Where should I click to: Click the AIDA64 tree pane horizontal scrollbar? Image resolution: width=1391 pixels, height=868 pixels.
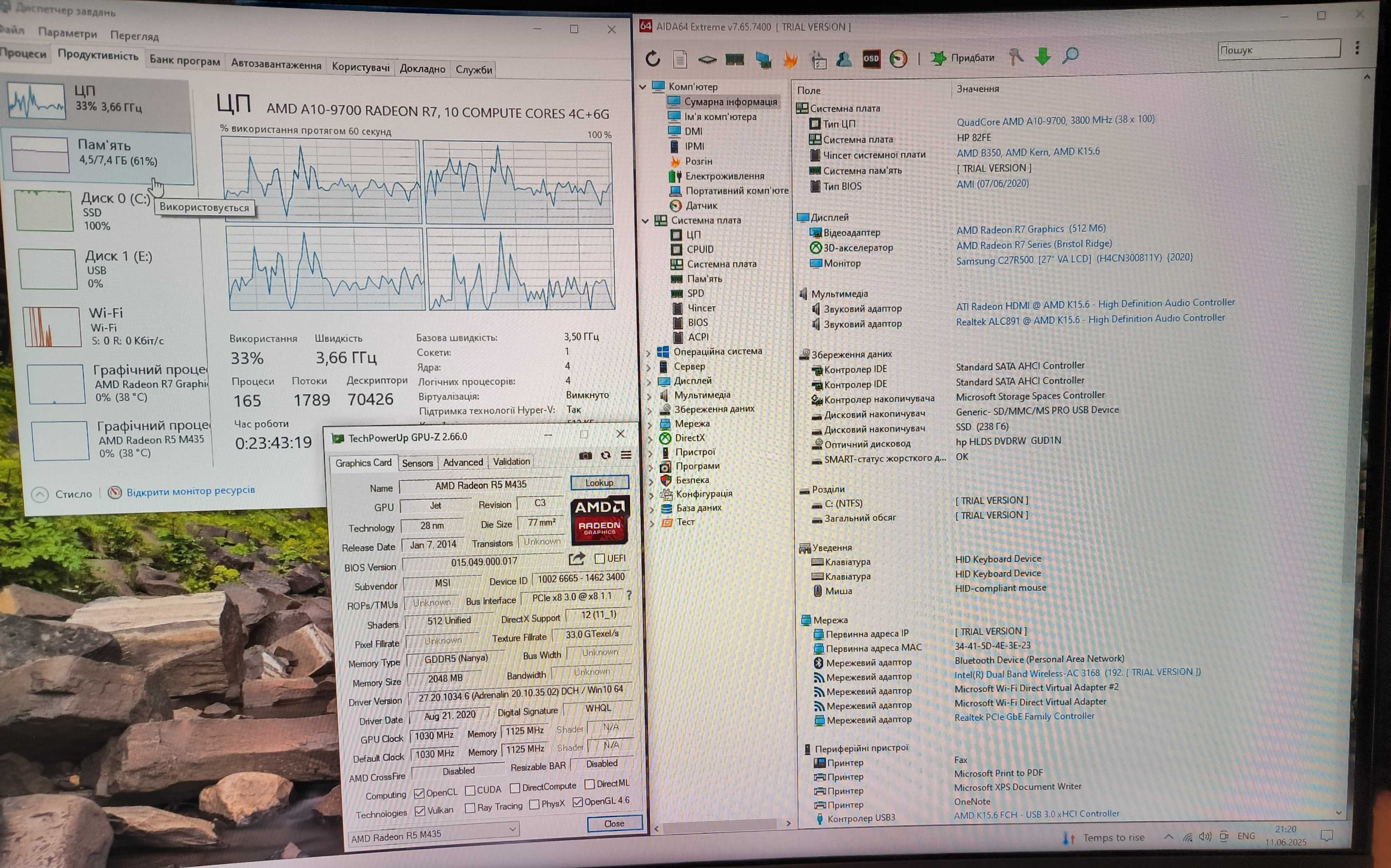tap(720, 825)
